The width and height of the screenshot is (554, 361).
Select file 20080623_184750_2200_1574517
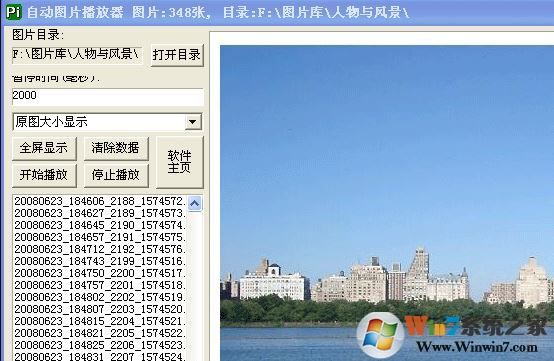100,273
